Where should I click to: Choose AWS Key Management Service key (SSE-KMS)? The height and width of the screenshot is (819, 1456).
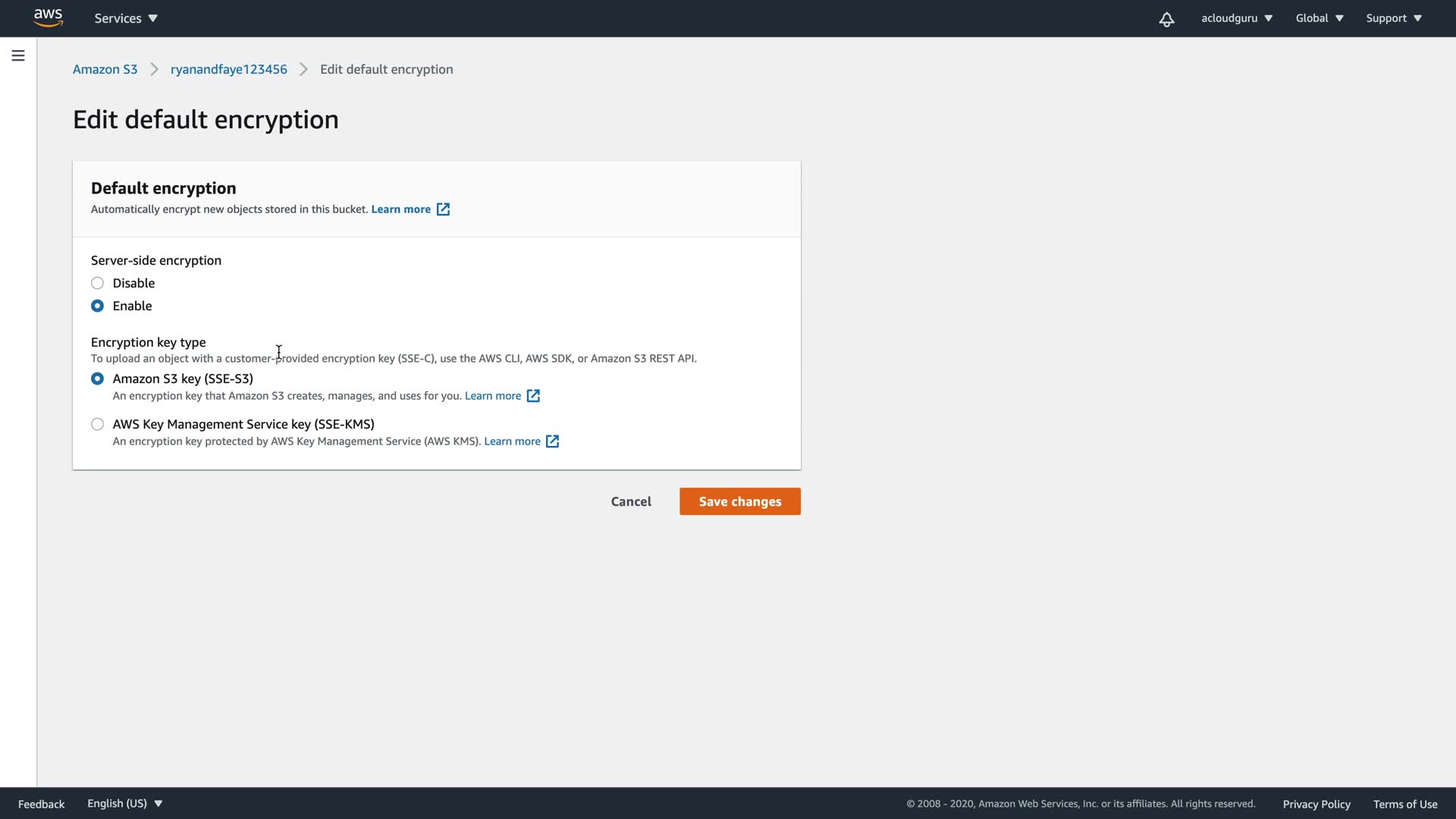coord(97,424)
